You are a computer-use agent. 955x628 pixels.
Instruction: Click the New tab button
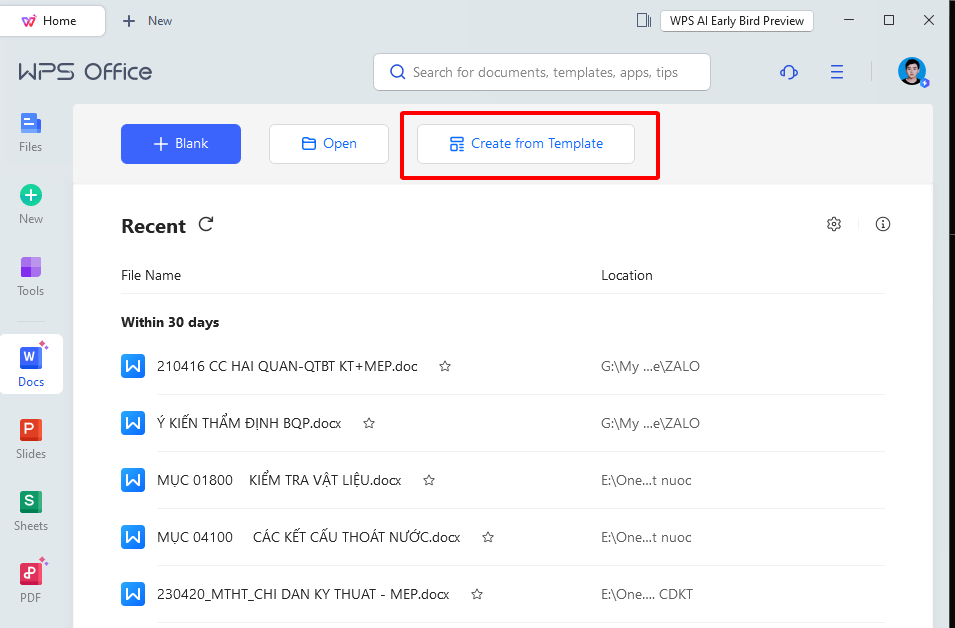coord(147,21)
